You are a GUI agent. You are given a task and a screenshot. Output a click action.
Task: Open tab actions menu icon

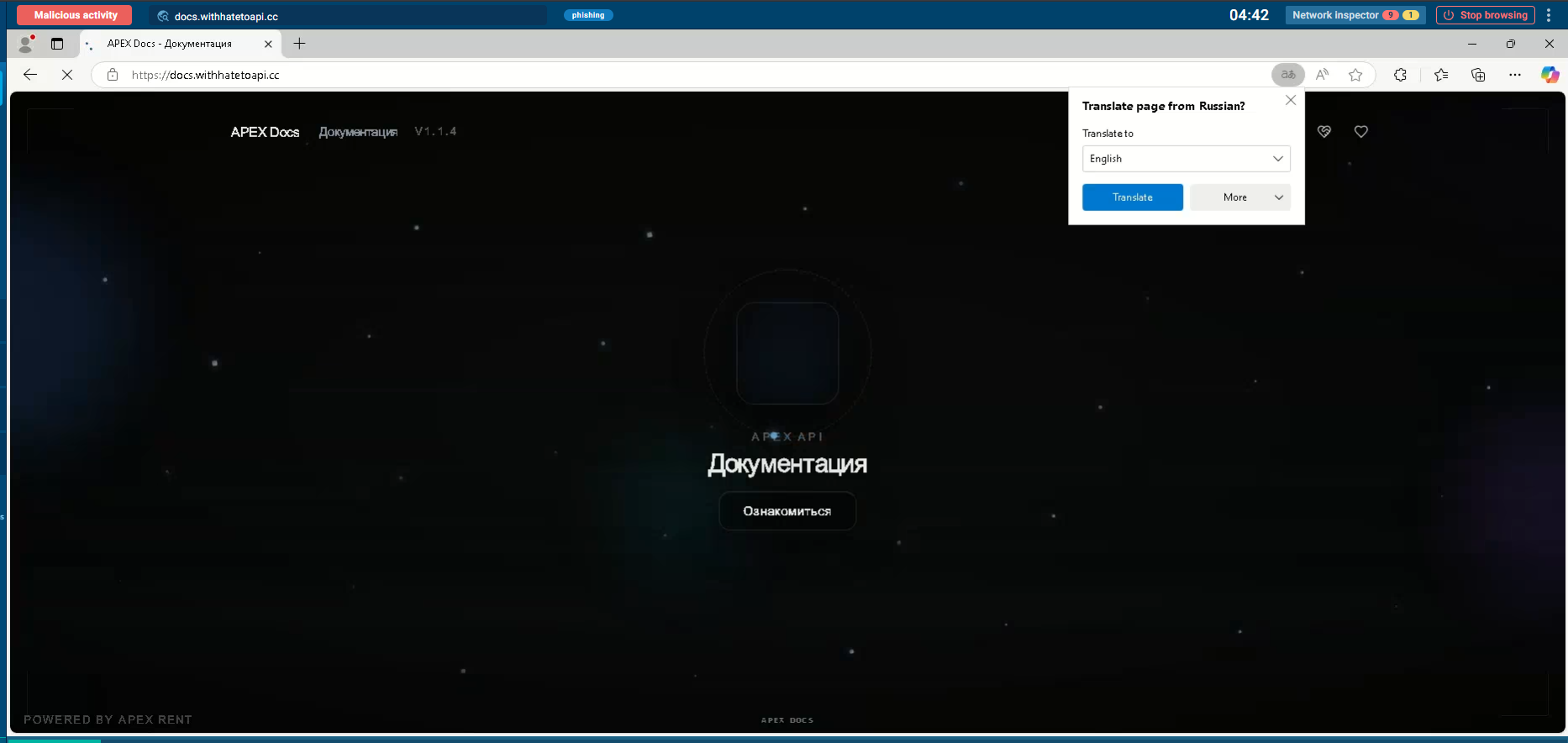tap(57, 44)
